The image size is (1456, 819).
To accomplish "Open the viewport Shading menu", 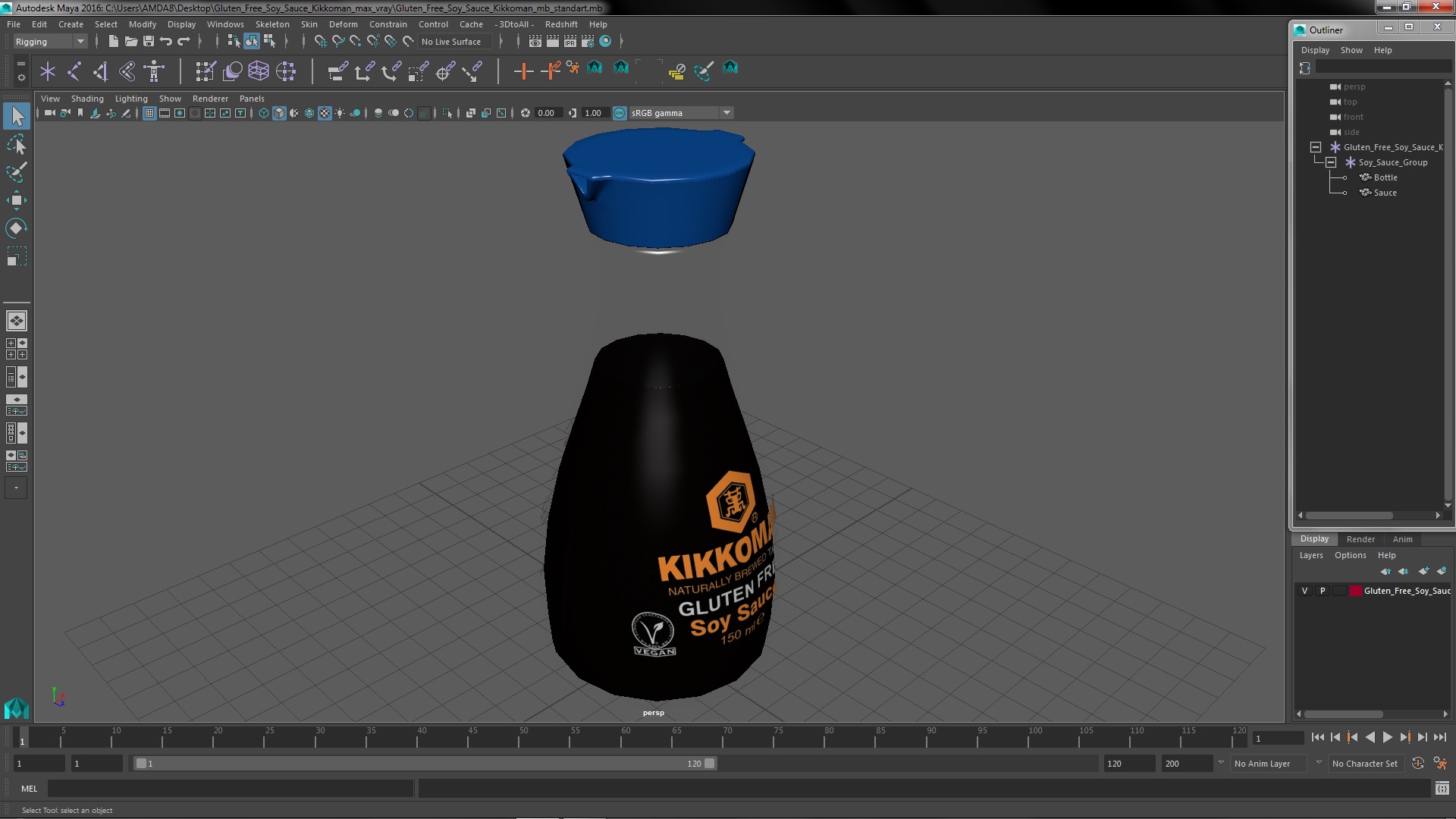I will click(x=87, y=99).
